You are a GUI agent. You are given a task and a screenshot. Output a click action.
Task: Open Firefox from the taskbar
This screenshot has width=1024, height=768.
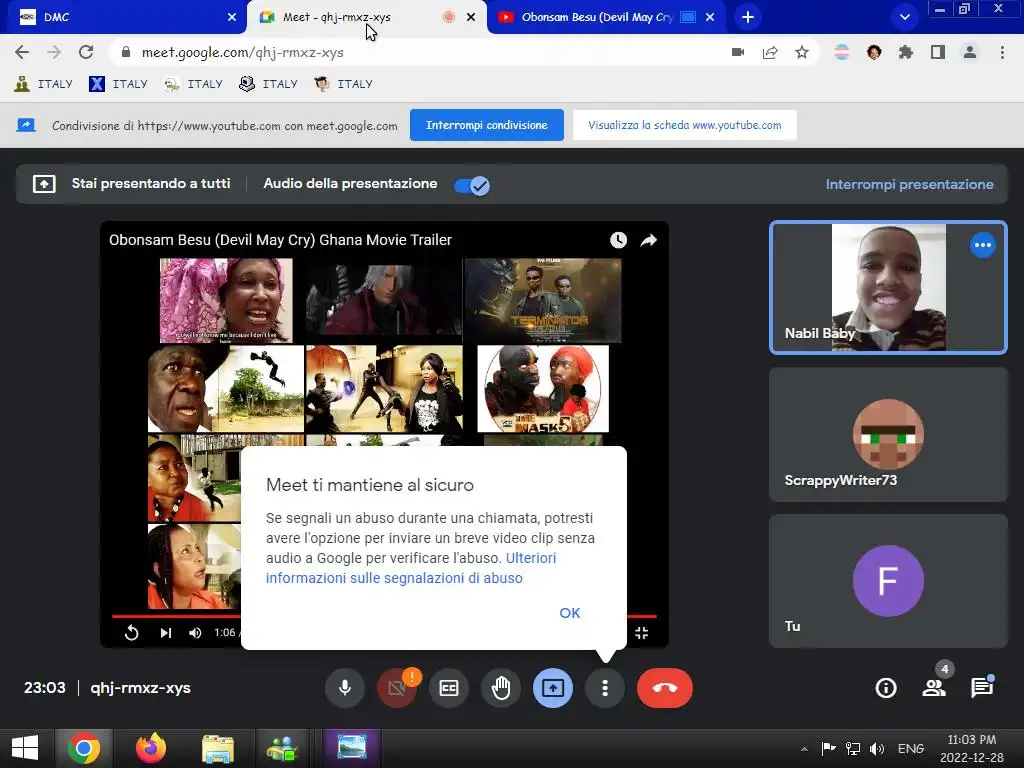151,748
